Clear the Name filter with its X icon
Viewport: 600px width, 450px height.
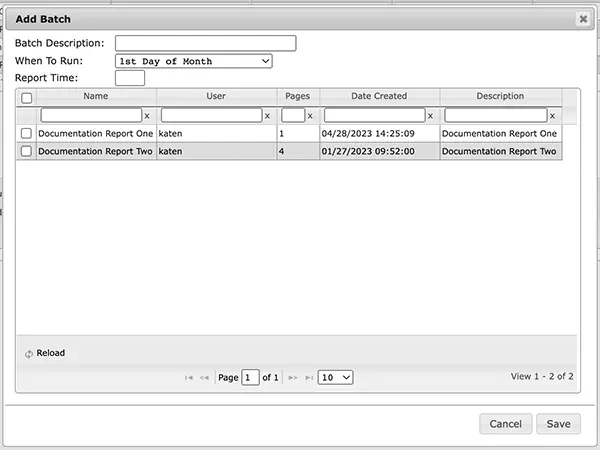point(147,116)
